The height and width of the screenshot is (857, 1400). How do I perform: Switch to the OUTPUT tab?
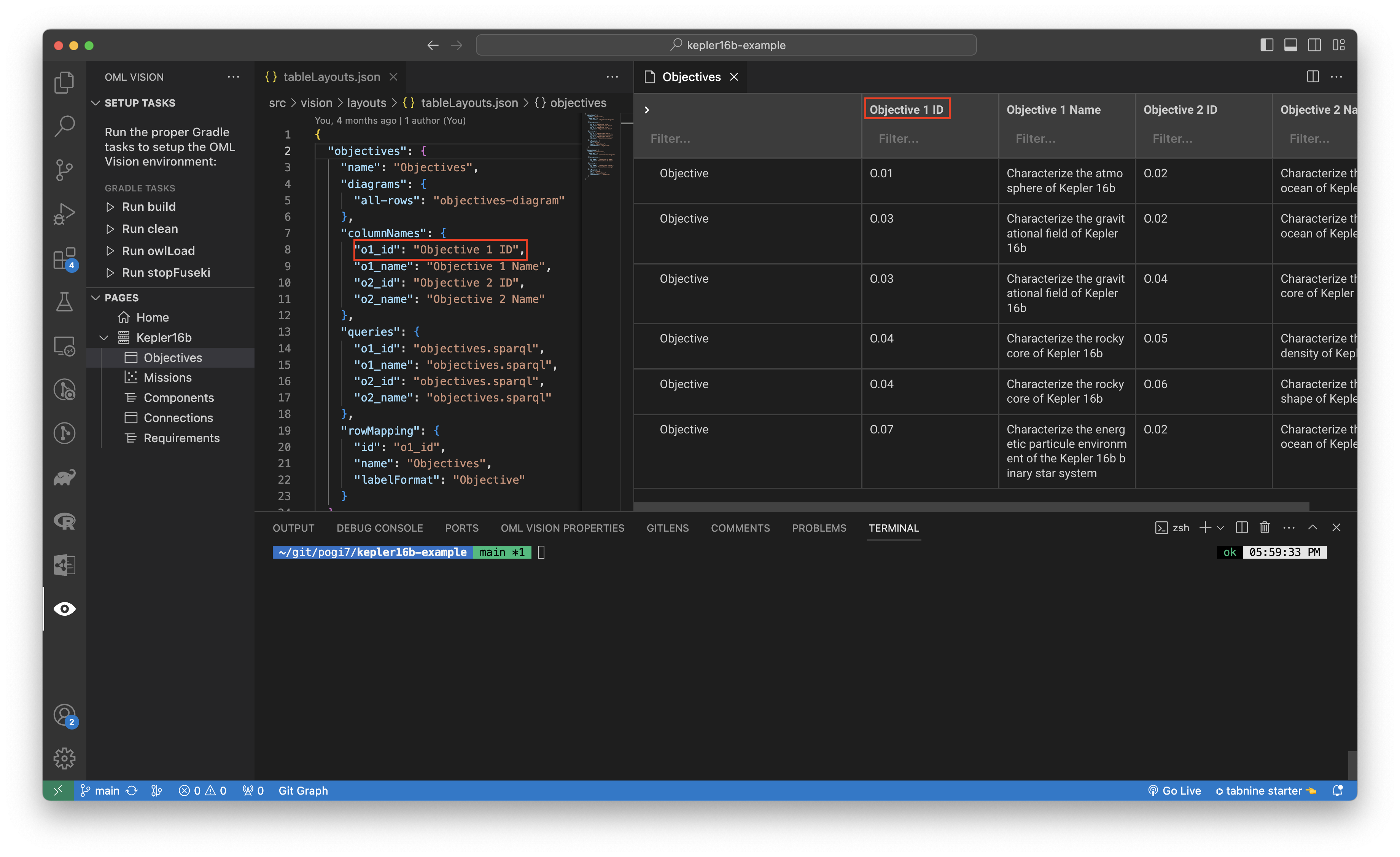click(293, 528)
